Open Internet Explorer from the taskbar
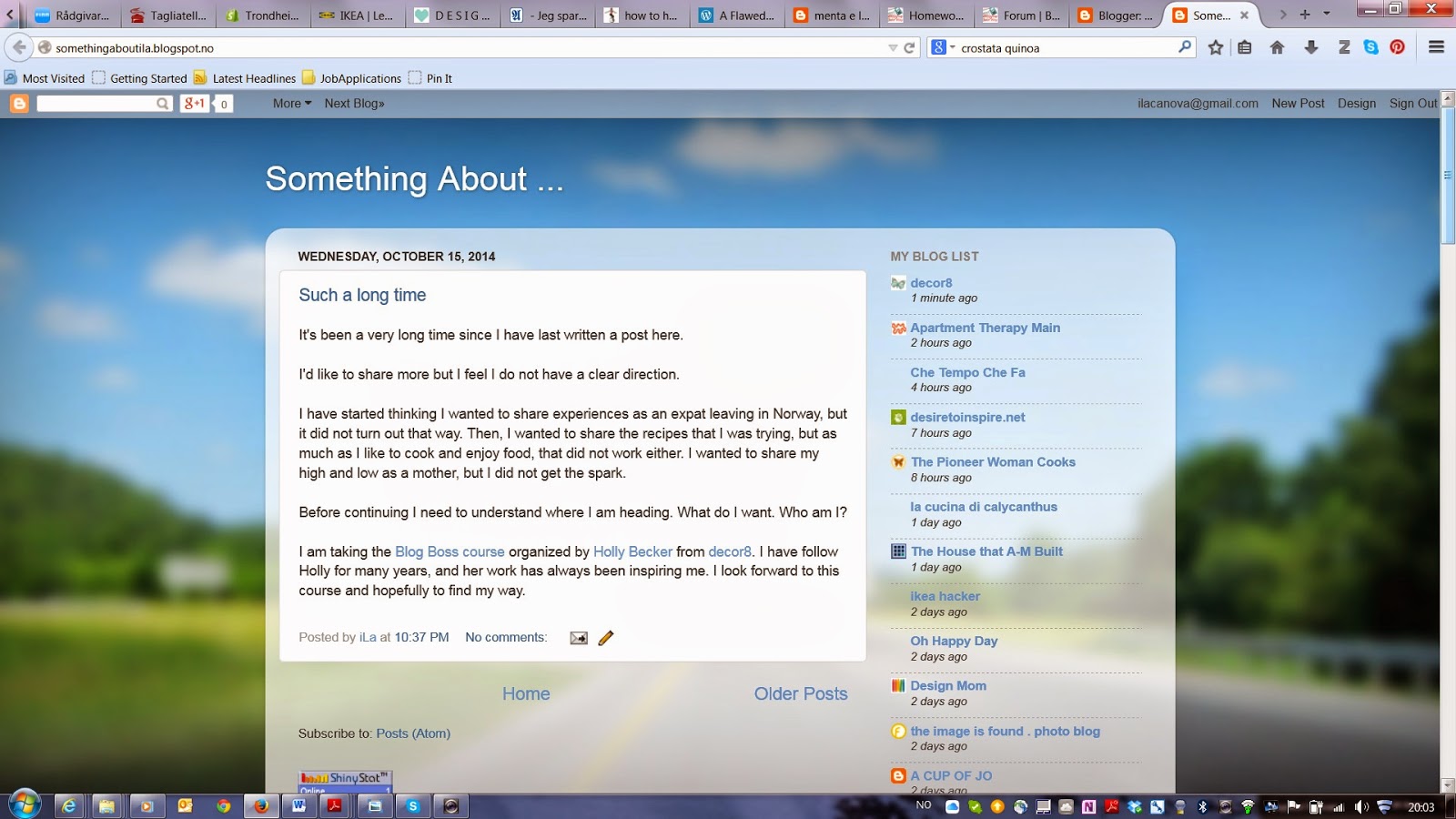Viewport: 1456px width, 819px height. point(68,806)
